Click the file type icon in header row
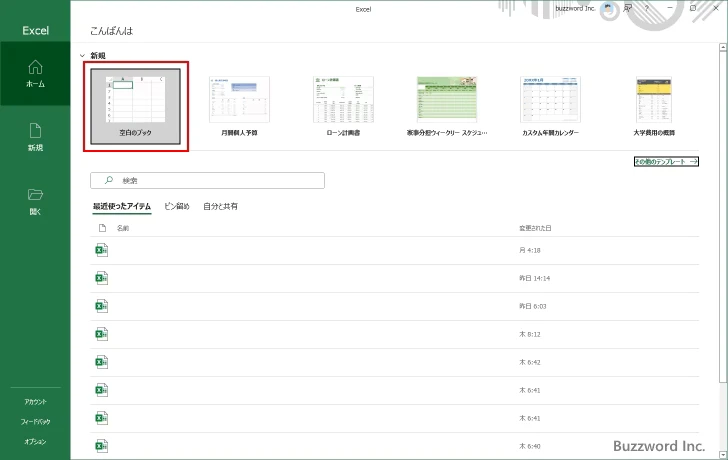Screen dimensions: 728x460 coord(103,228)
